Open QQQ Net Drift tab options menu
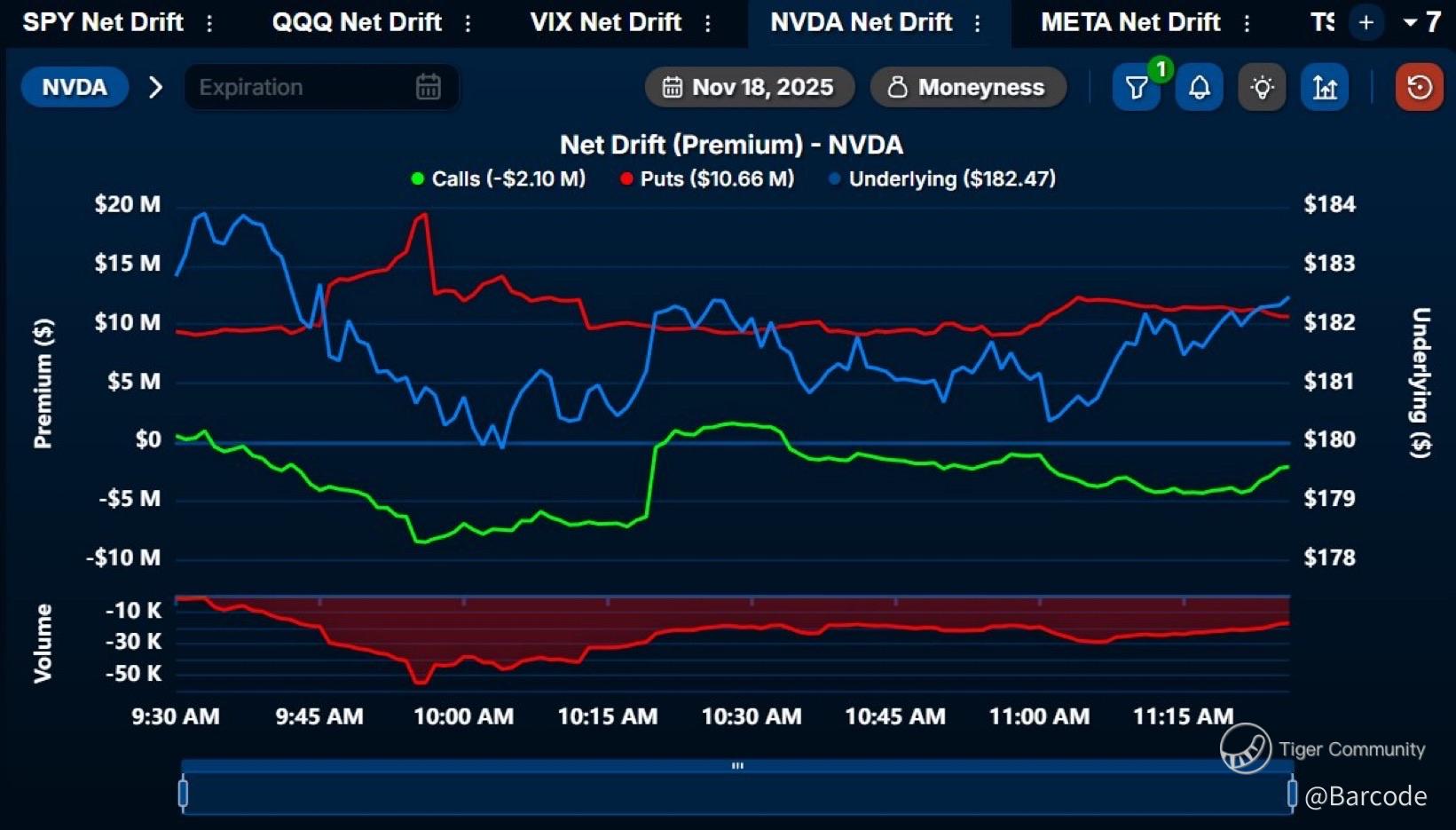The image size is (1456, 830). [468, 23]
